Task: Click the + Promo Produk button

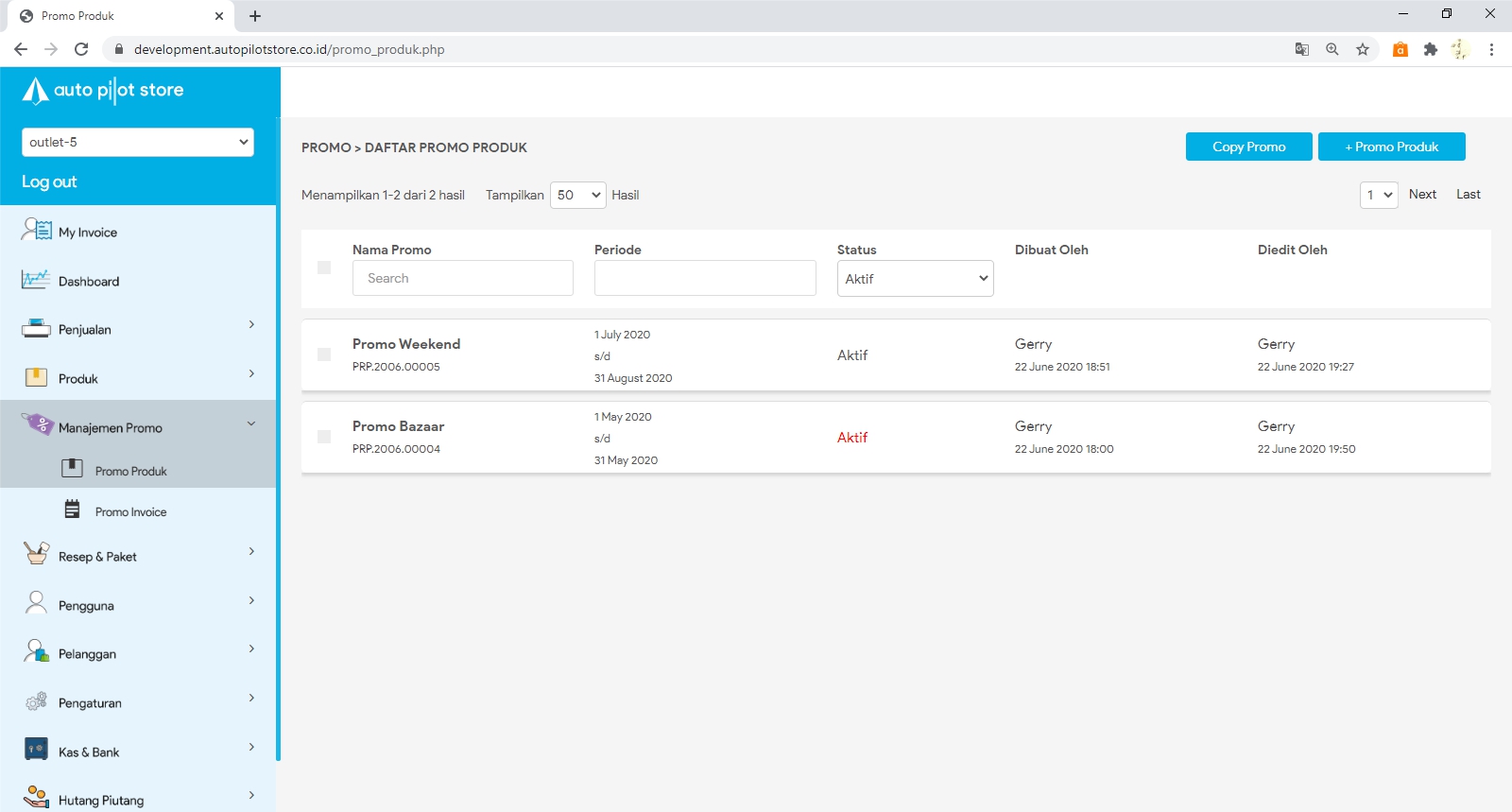Action: pos(1391,147)
